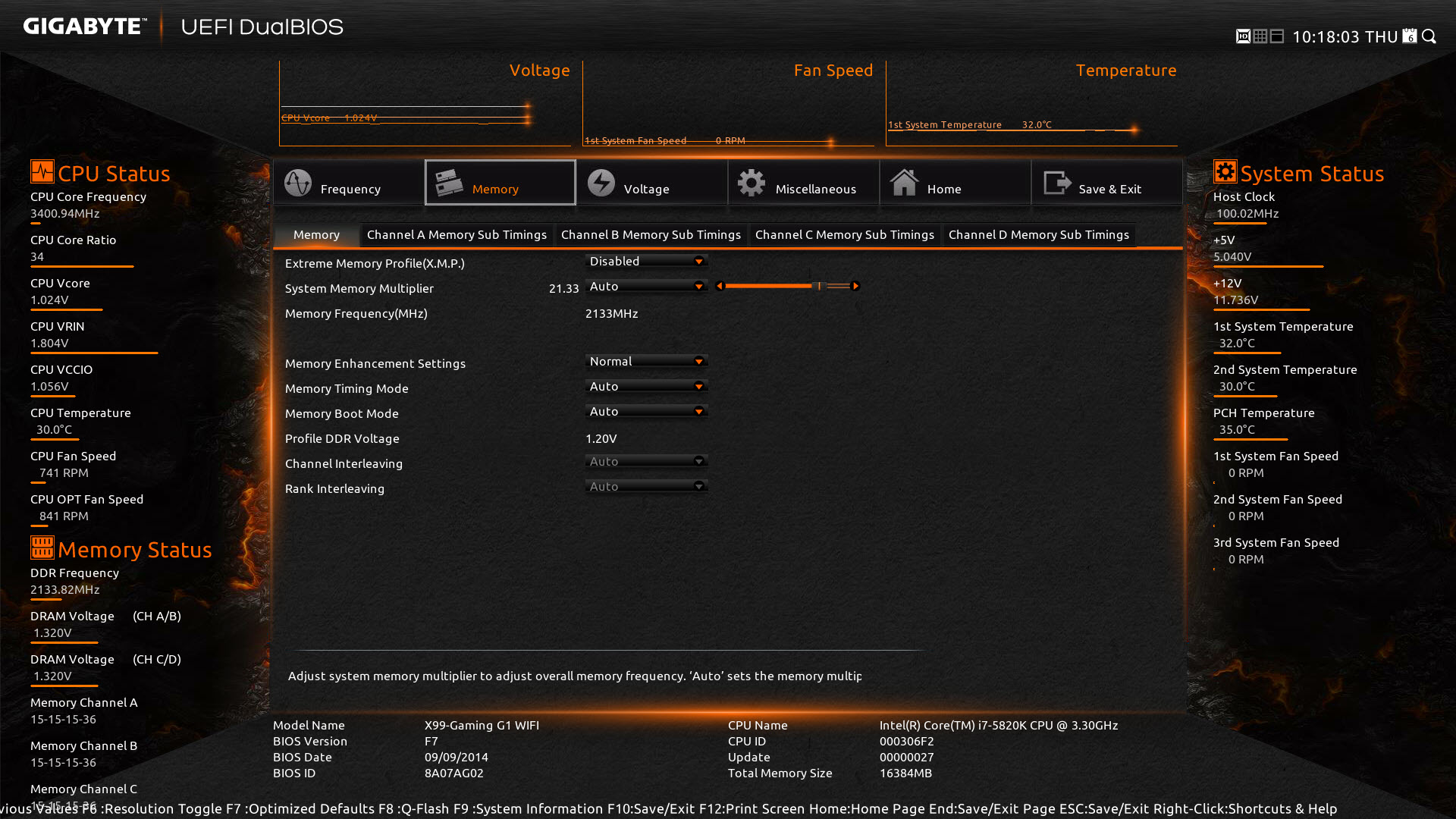1456x819 pixels.
Task: Click the CPU Status waveform icon
Action: [x=42, y=171]
